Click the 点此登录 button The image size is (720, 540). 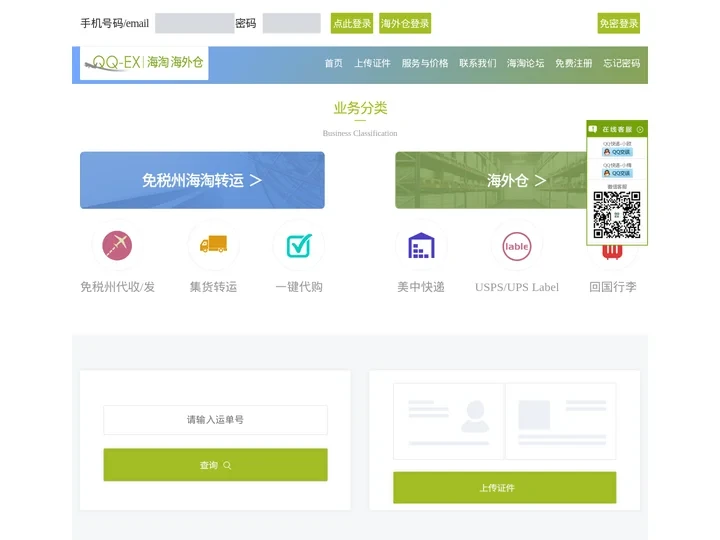point(352,23)
